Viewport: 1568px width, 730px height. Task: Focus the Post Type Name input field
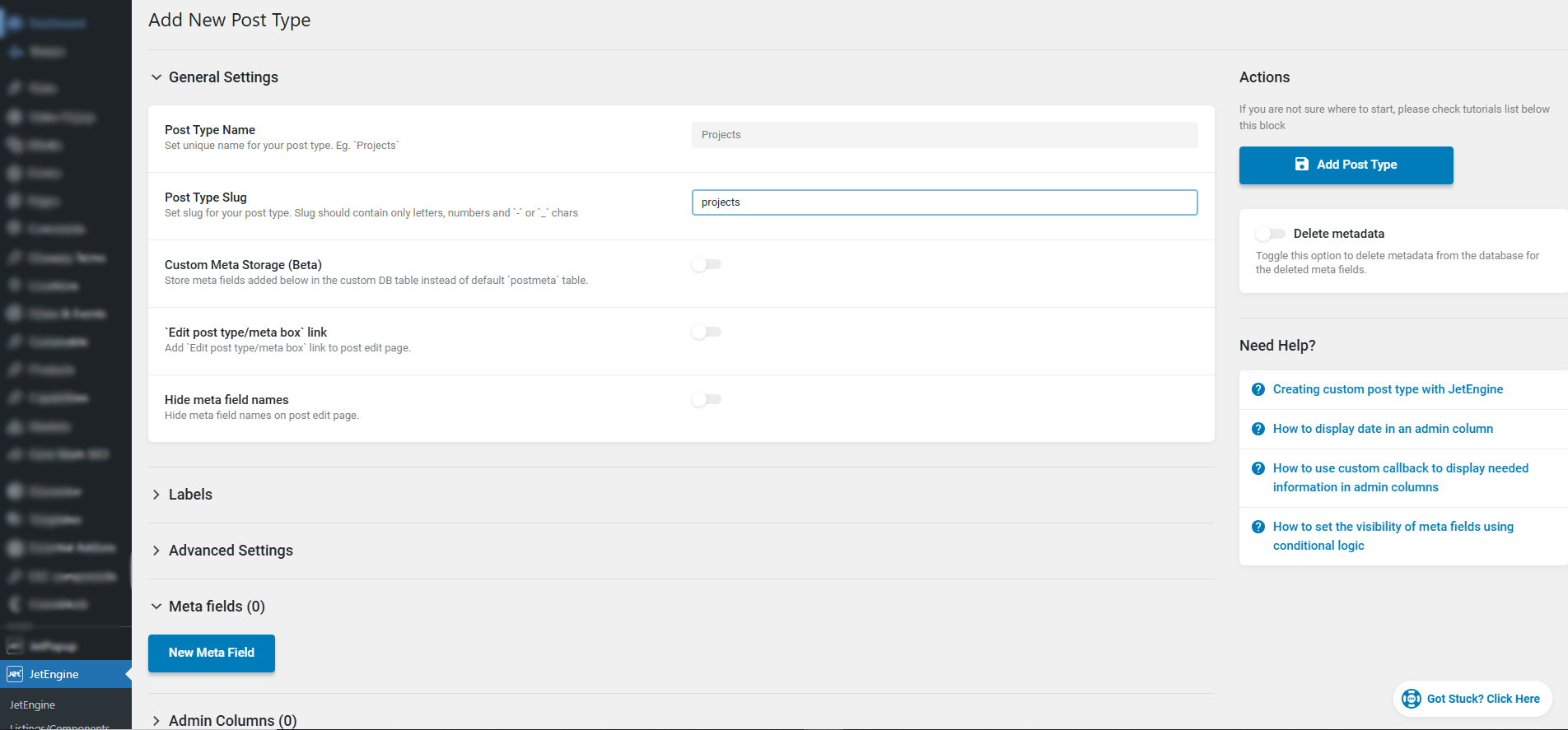point(944,135)
